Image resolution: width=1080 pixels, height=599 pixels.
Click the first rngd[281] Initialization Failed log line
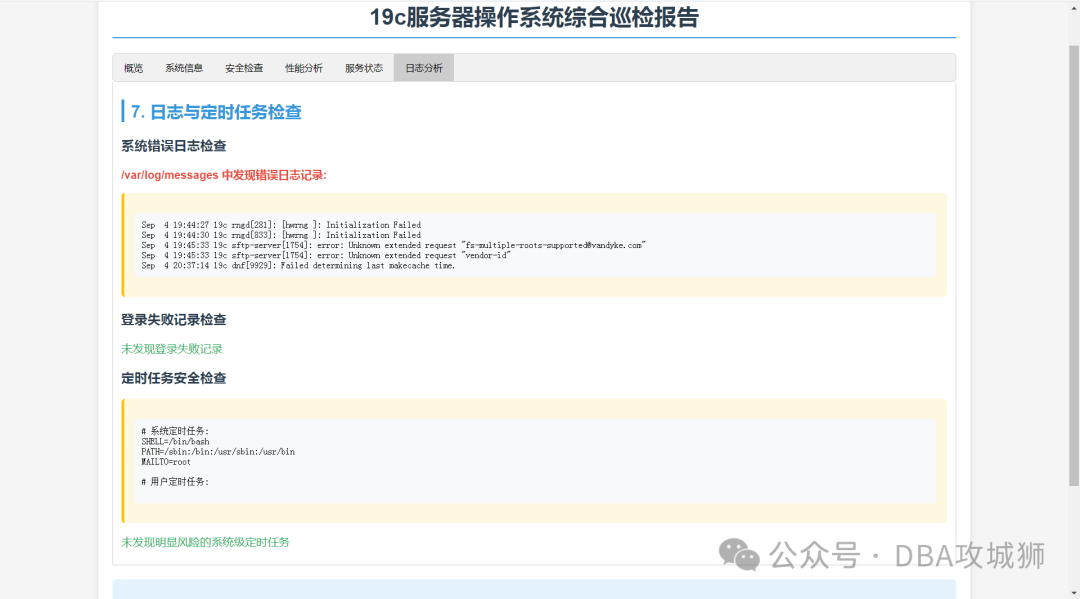point(281,225)
